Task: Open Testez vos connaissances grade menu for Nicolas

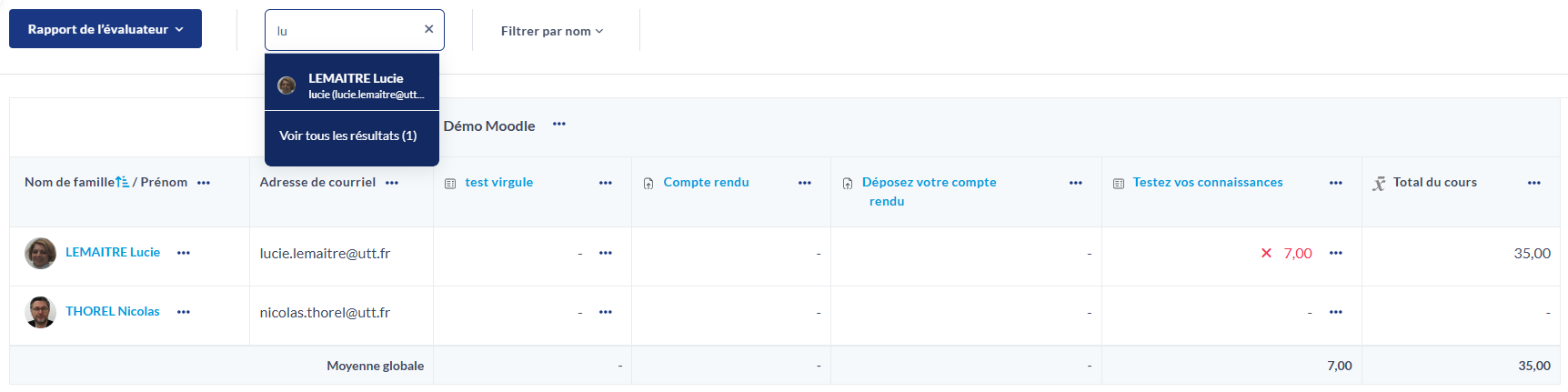Action: point(1336,312)
